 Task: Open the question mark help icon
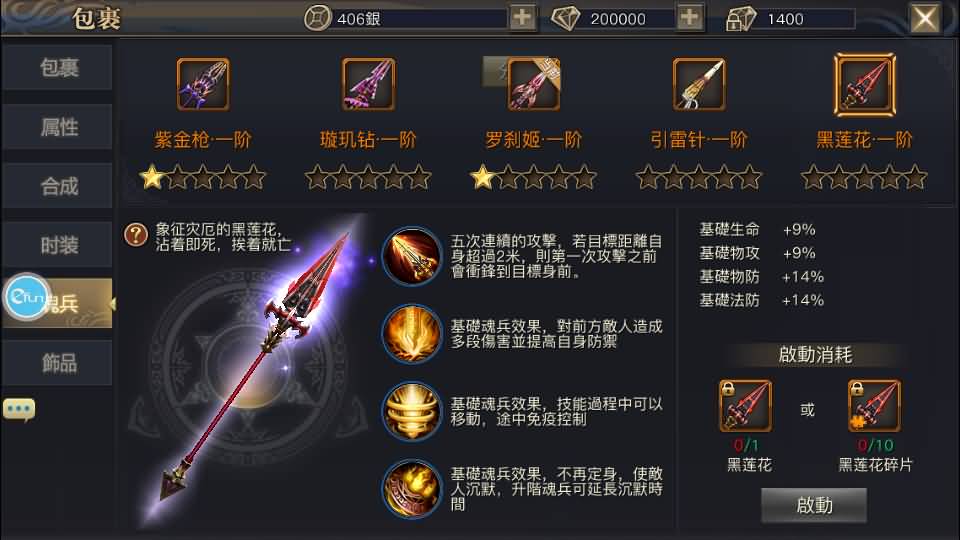click(x=136, y=234)
